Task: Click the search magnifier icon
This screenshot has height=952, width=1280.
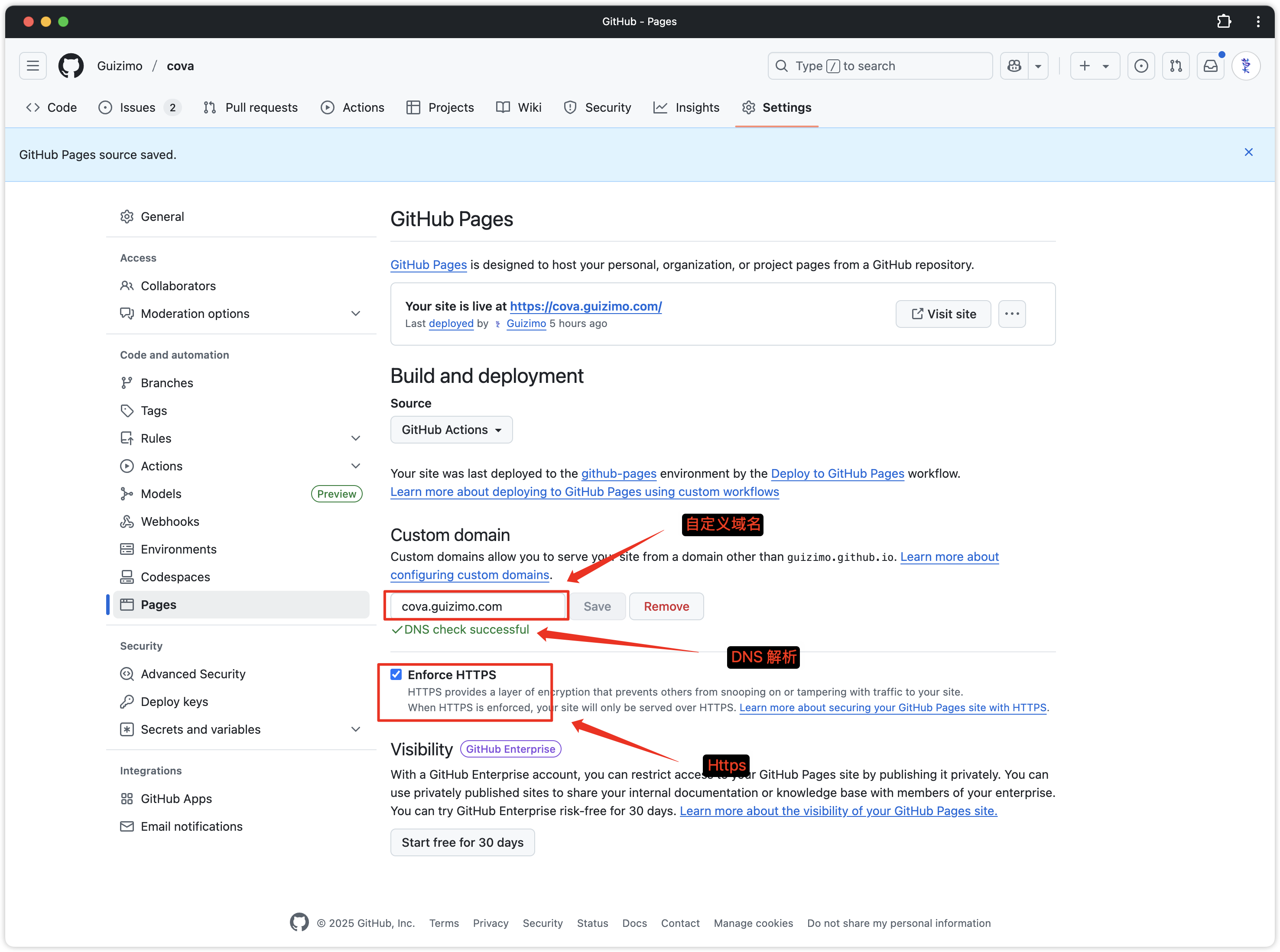Action: coord(781,66)
